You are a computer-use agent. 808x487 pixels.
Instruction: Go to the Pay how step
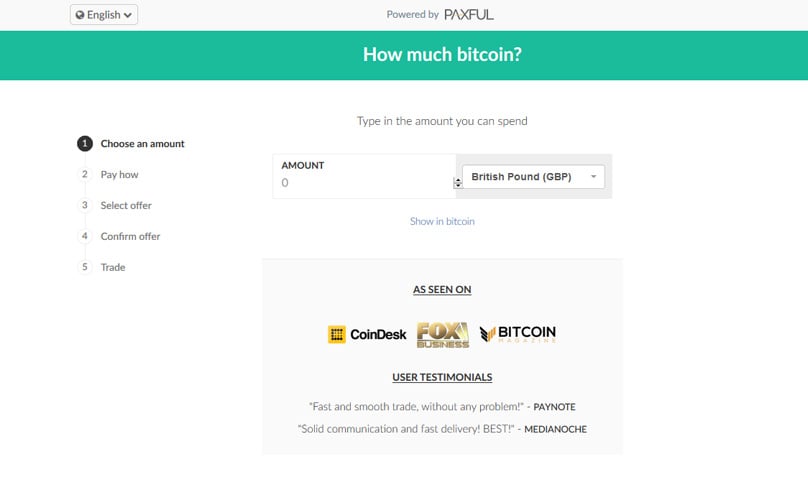click(120, 175)
